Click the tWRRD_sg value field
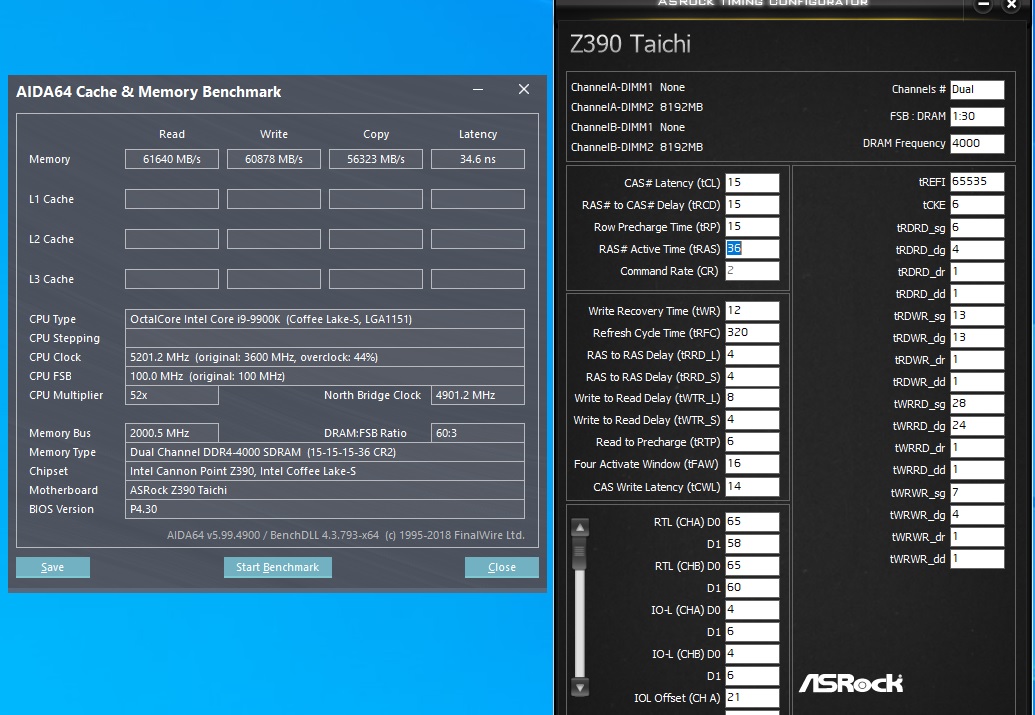1035x715 pixels. point(977,403)
